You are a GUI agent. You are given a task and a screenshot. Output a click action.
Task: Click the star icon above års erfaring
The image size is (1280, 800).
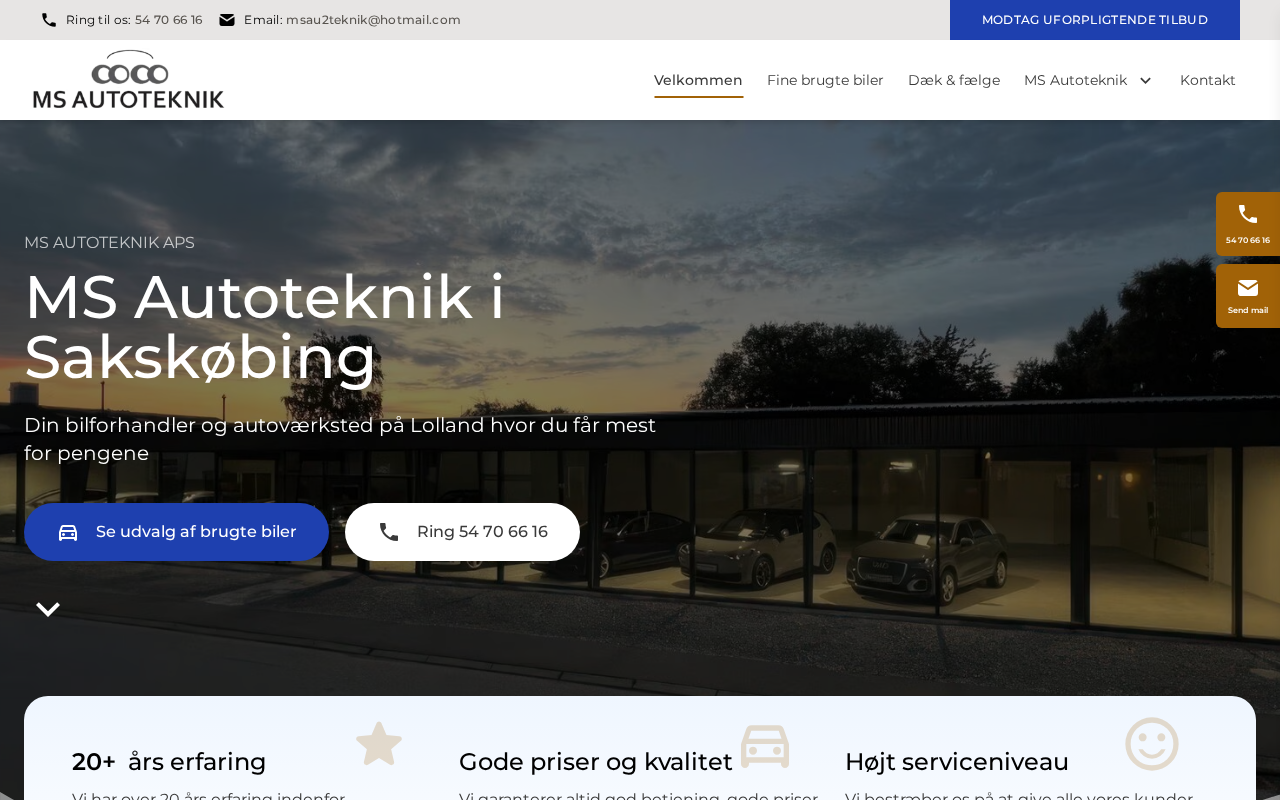(x=379, y=744)
